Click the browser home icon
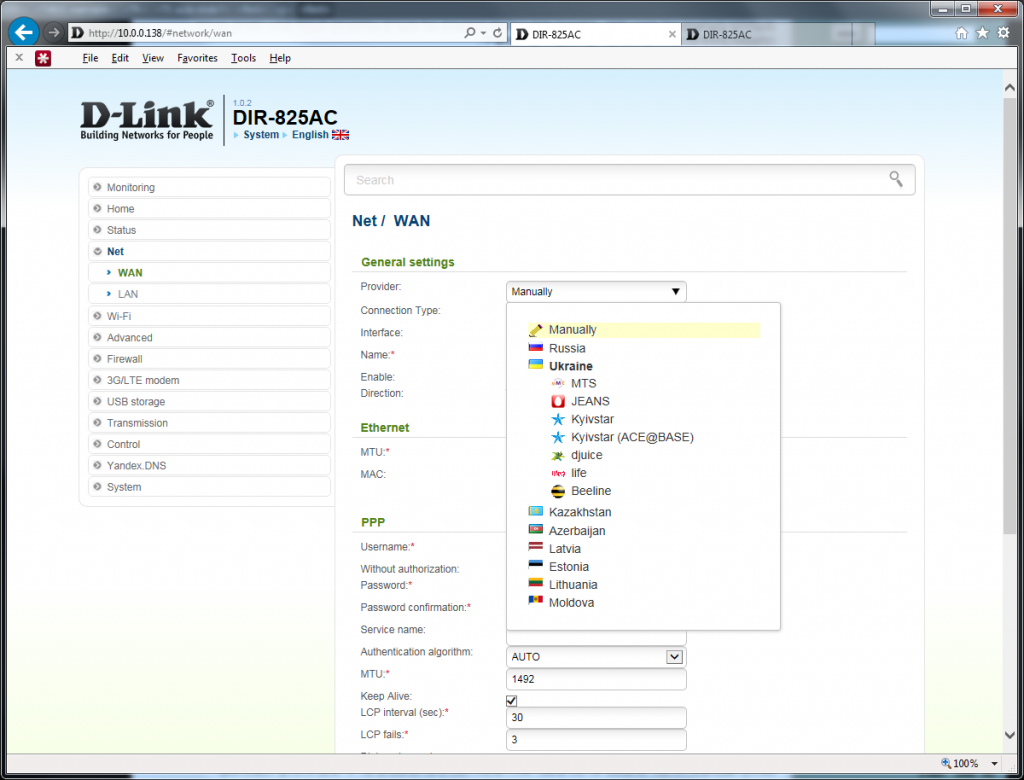 (962, 33)
